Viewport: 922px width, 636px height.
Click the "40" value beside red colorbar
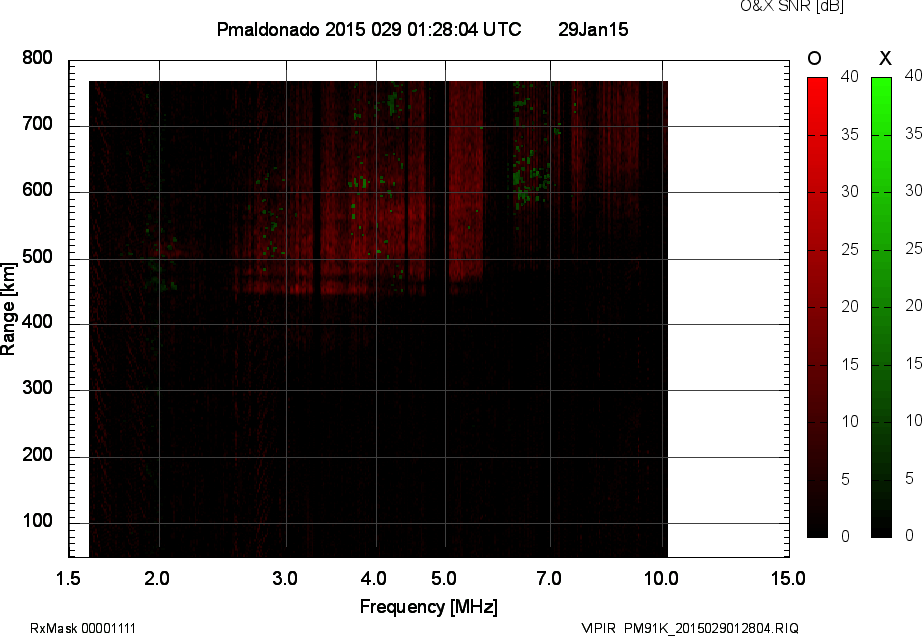850,76
